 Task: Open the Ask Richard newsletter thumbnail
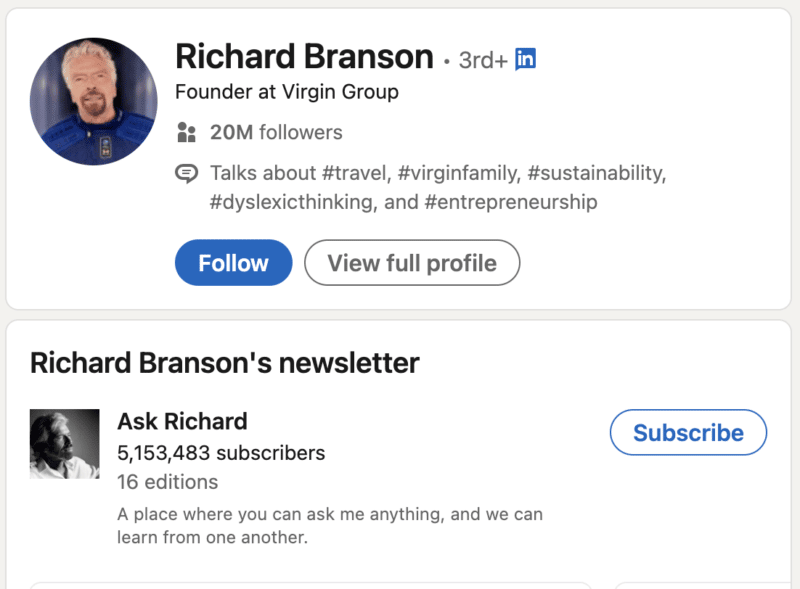click(x=64, y=443)
